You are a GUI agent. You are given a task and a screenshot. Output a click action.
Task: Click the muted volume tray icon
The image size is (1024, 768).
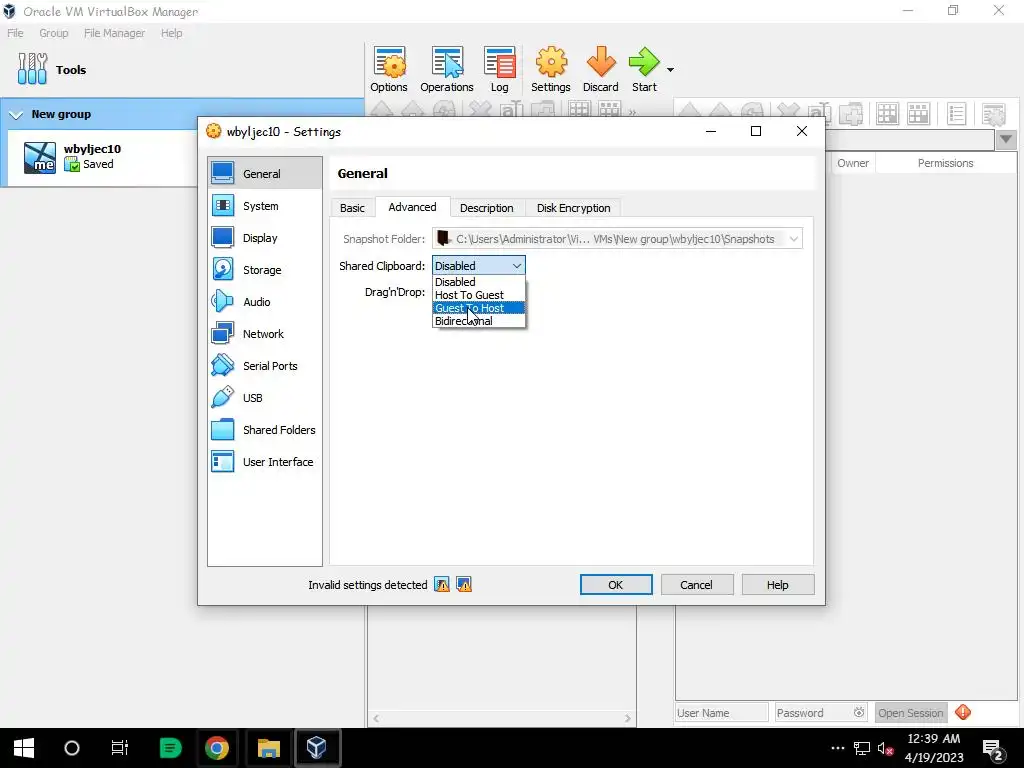click(886, 748)
